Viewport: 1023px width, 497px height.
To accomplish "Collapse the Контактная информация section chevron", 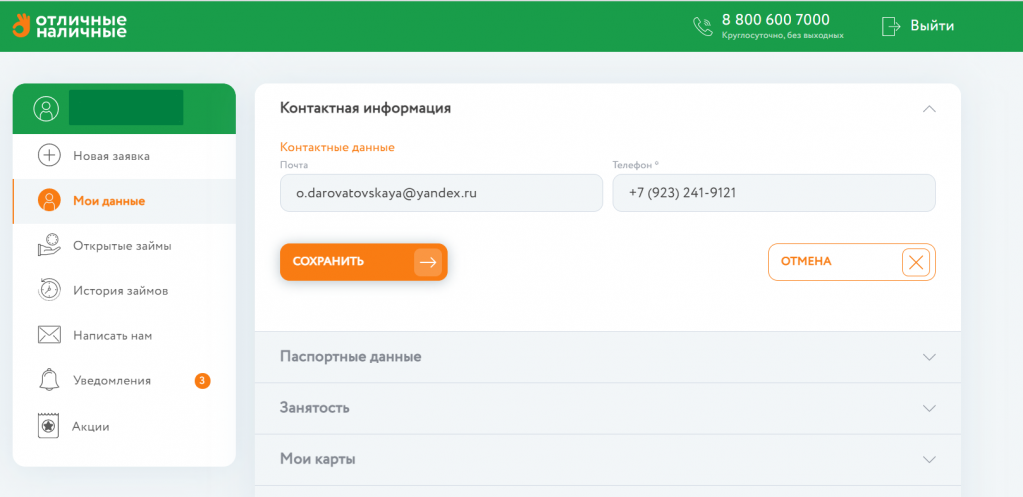I will pos(930,109).
